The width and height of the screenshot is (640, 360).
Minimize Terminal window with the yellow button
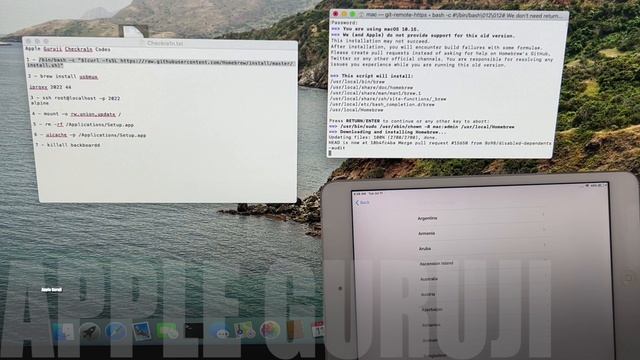(x=344, y=14)
